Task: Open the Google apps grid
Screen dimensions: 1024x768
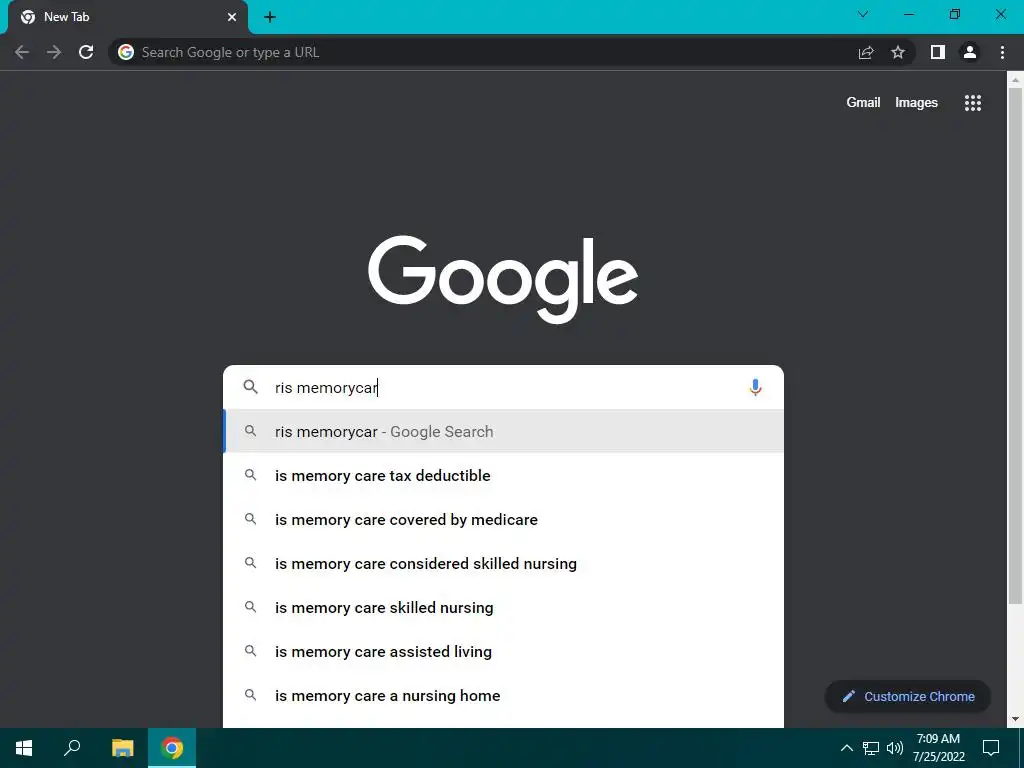Action: 973,103
